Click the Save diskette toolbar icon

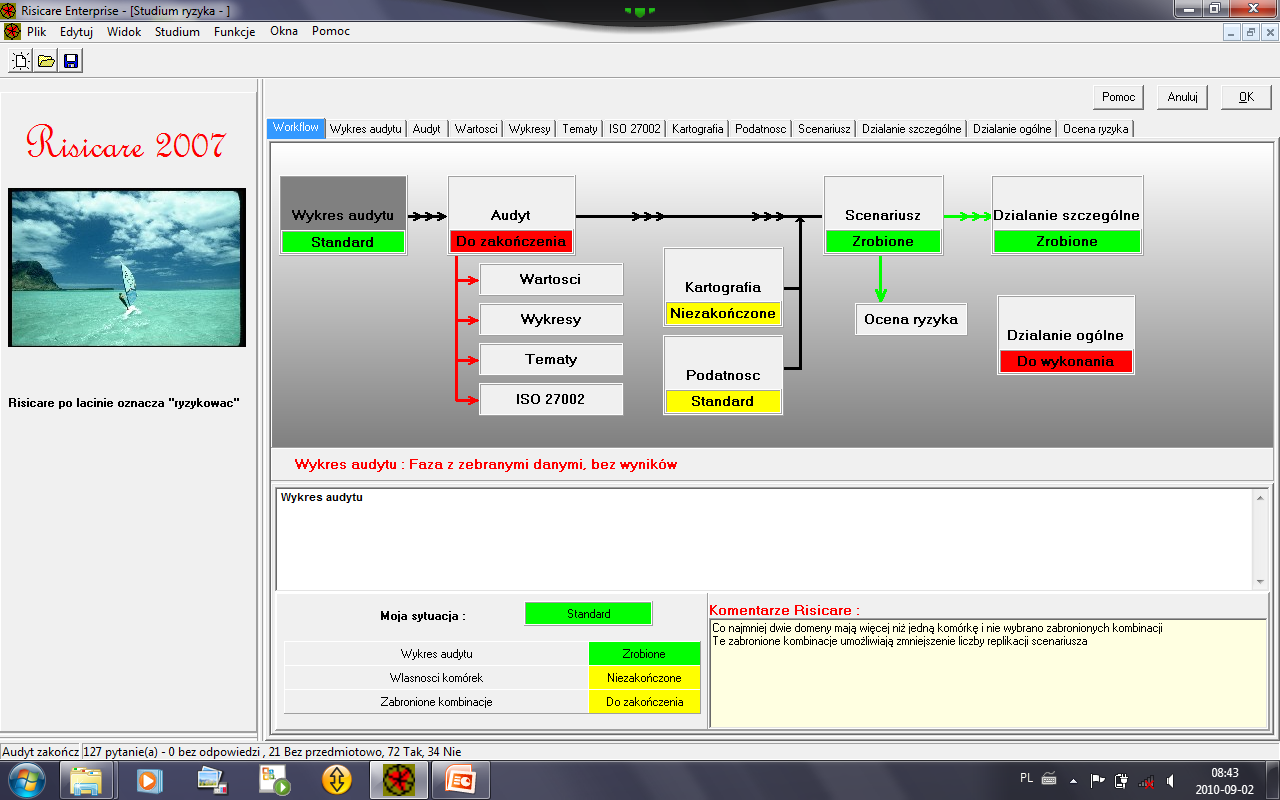pos(71,61)
